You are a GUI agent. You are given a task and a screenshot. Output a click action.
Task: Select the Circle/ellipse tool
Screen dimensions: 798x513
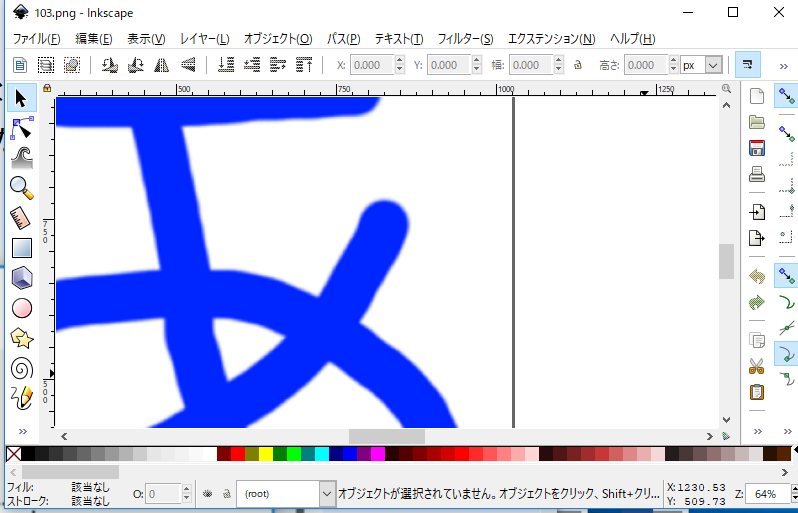[x=22, y=308]
